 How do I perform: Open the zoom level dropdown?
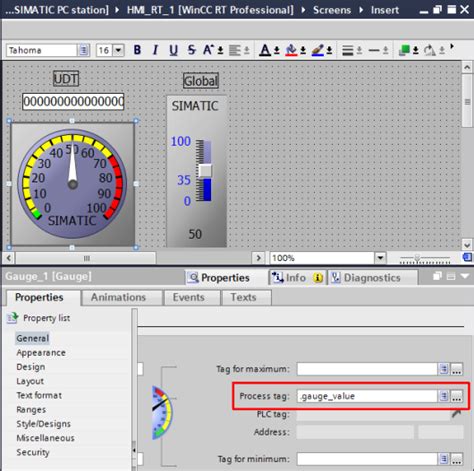click(x=380, y=258)
